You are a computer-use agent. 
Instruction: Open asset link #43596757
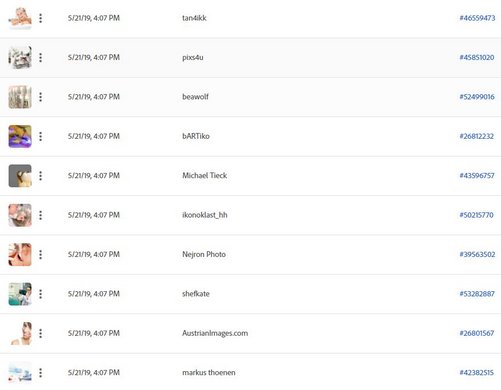477,176
